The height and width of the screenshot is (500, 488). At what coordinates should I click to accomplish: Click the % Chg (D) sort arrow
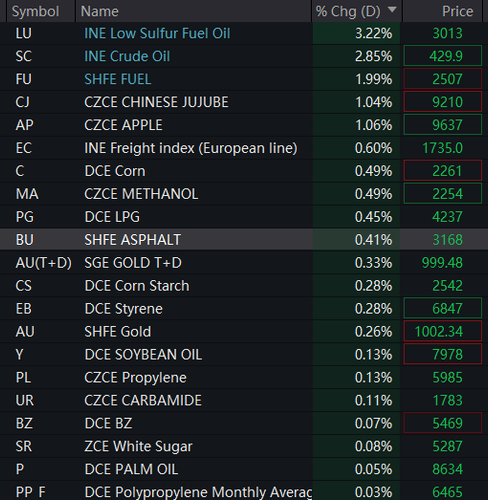tap(392, 10)
